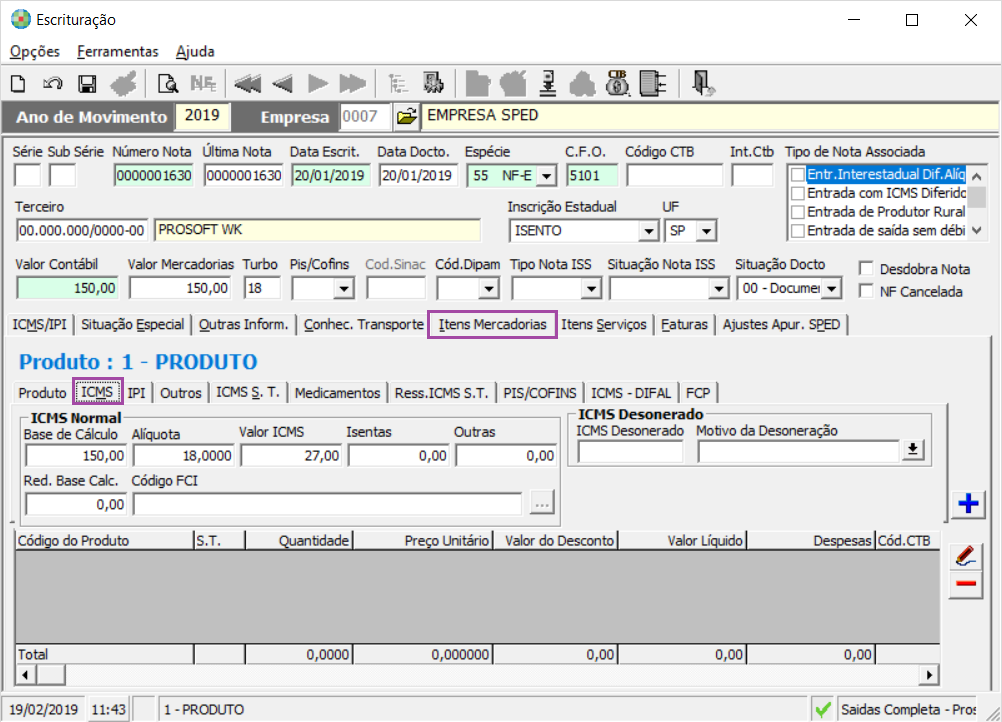Save record with the floppy disk icon
The image size is (1002, 722).
(87, 84)
